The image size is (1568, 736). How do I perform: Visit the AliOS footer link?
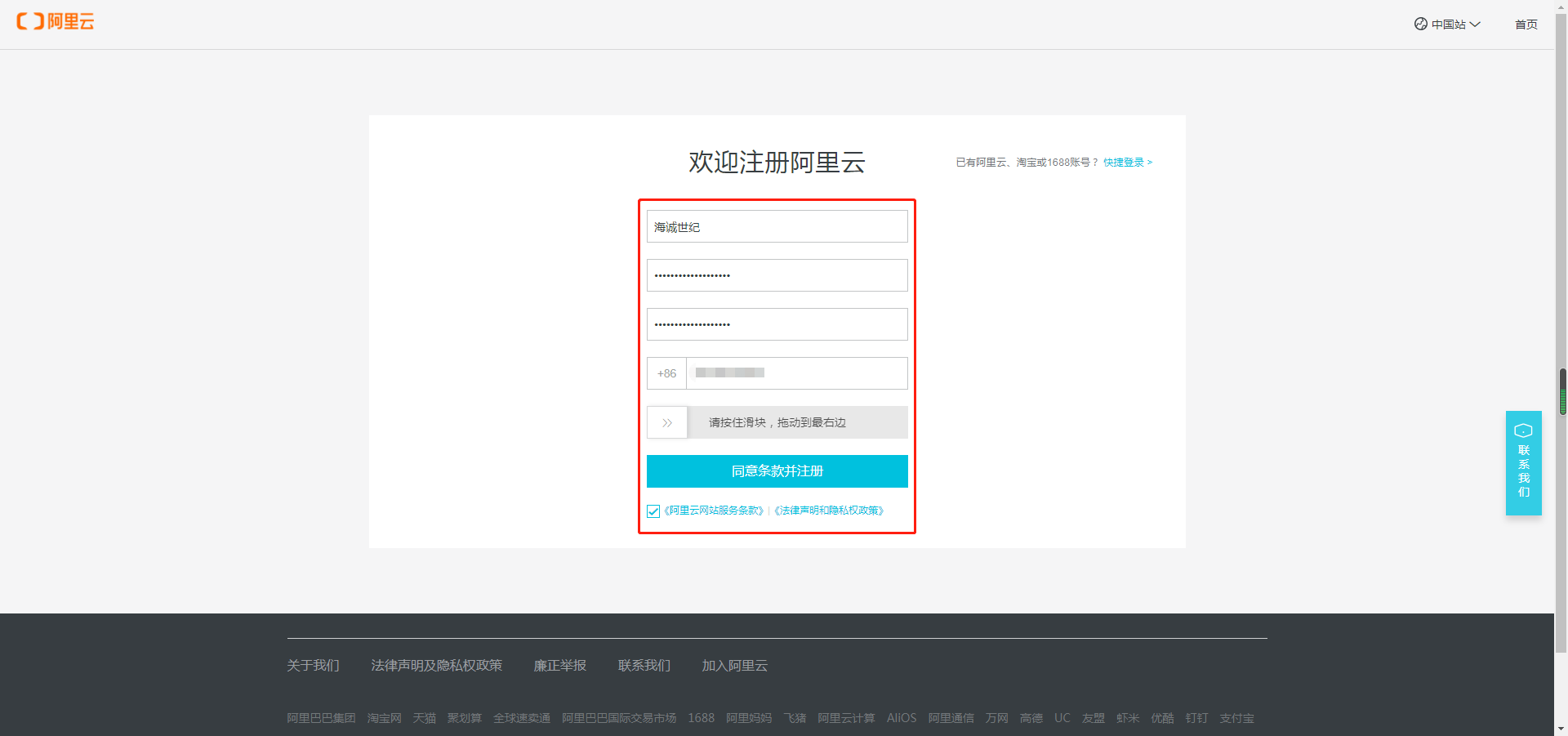click(x=902, y=718)
